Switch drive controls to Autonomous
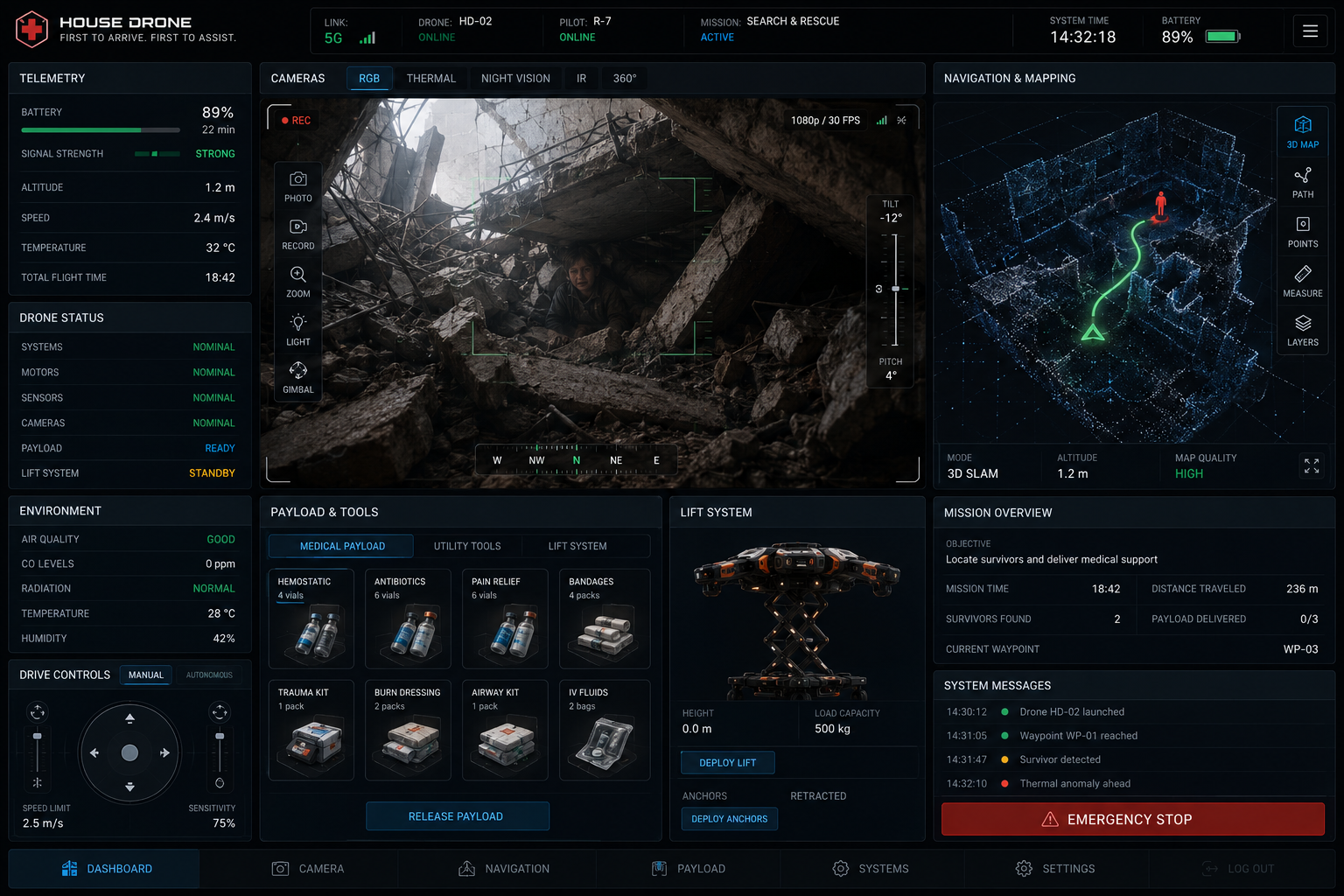The image size is (1344, 896). pyautogui.click(x=209, y=675)
